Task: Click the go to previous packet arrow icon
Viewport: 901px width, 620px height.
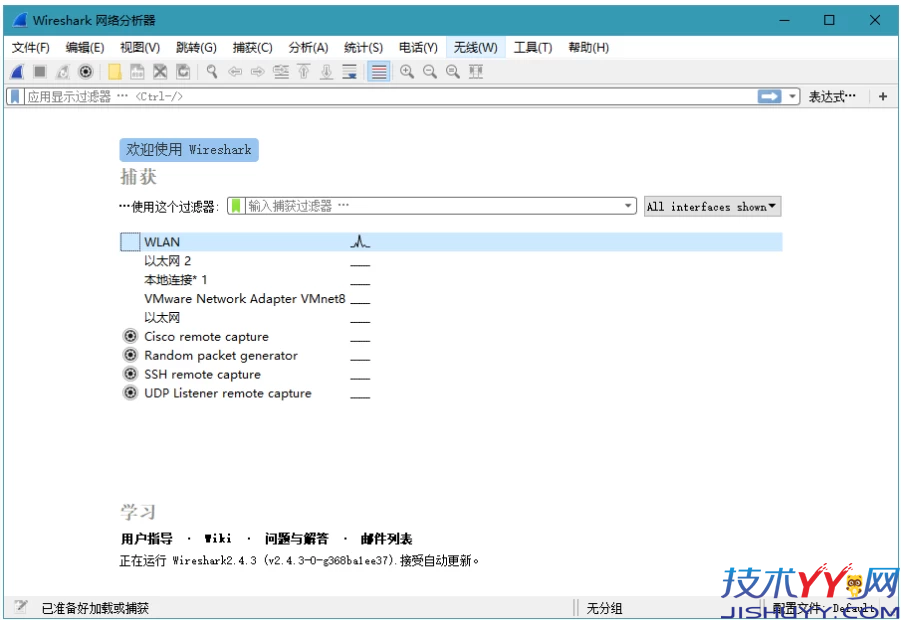Action: point(237,71)
